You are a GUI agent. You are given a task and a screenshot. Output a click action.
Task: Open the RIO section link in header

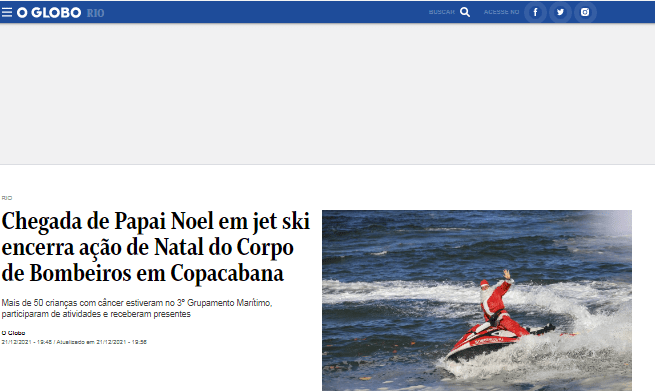click(x=95, y=13)
